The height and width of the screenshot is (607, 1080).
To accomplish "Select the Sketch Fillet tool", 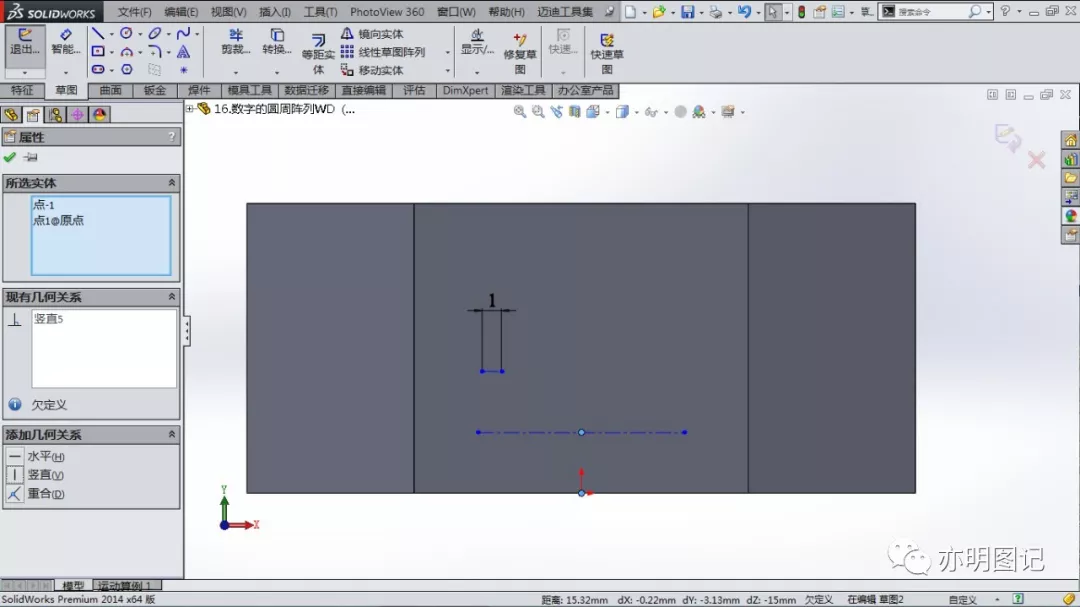I will click(154, 52).
